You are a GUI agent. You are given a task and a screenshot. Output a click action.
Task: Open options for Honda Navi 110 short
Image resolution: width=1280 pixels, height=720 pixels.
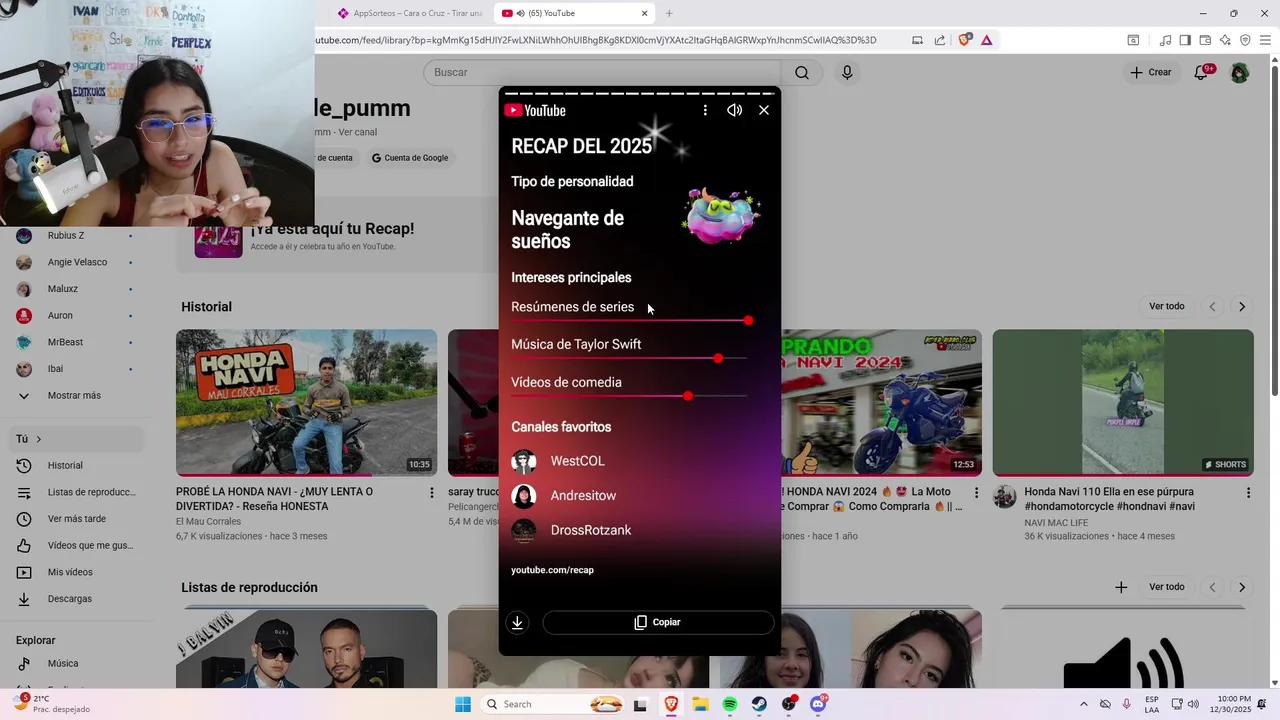(x=1248, y=493)
